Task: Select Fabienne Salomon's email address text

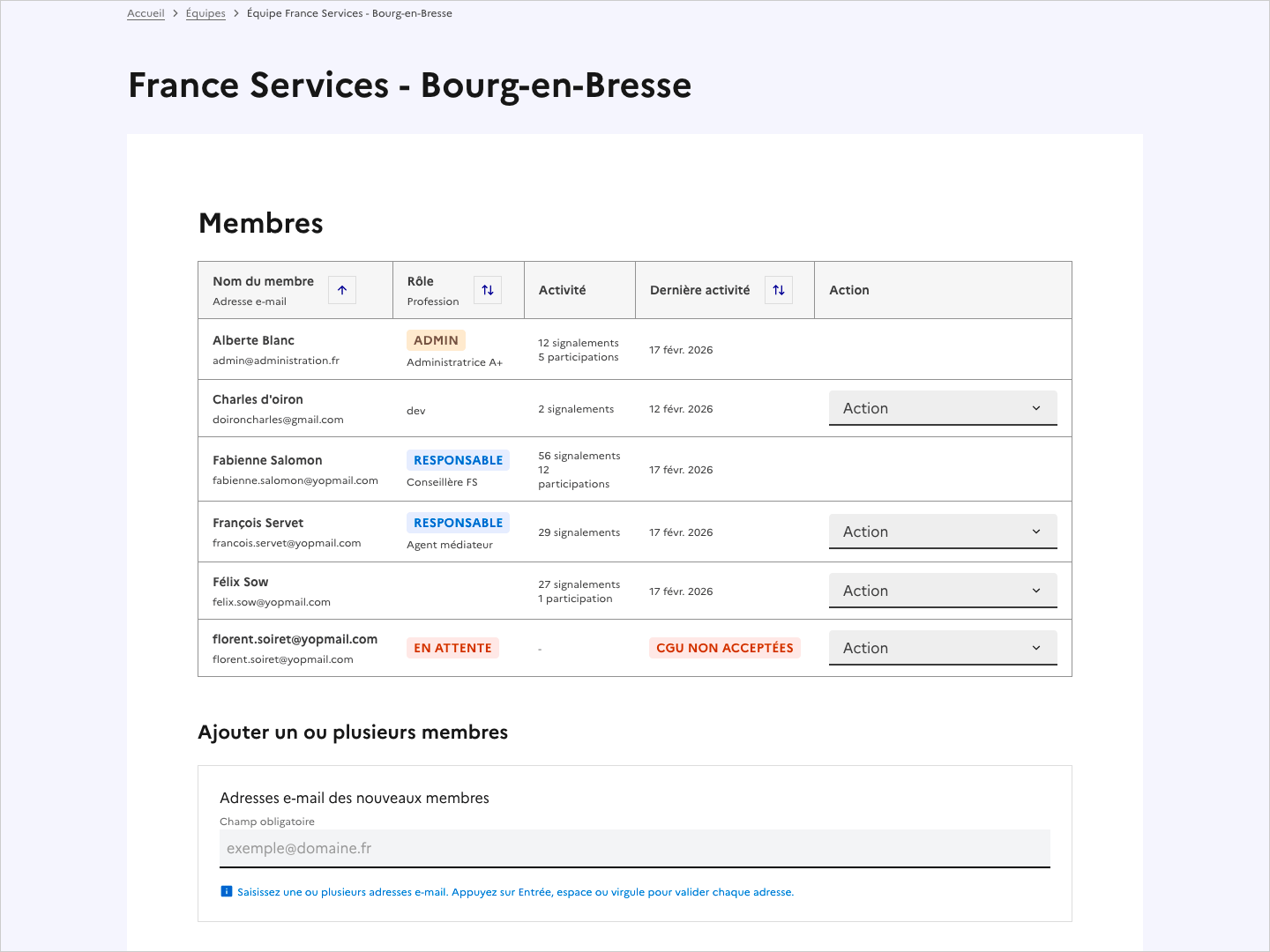Action: [295, 480]
